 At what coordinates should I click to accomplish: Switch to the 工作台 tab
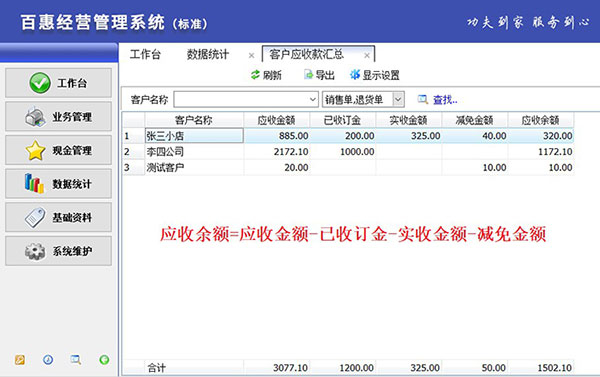point(145,54)
